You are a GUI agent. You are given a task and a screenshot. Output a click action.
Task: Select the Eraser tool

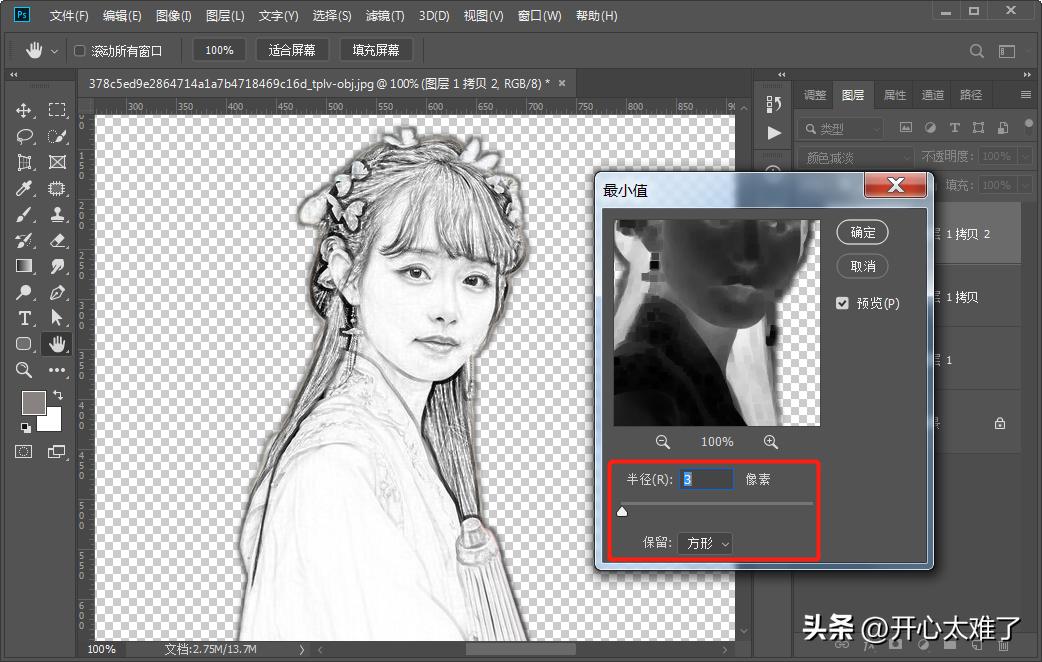[57, 240]
